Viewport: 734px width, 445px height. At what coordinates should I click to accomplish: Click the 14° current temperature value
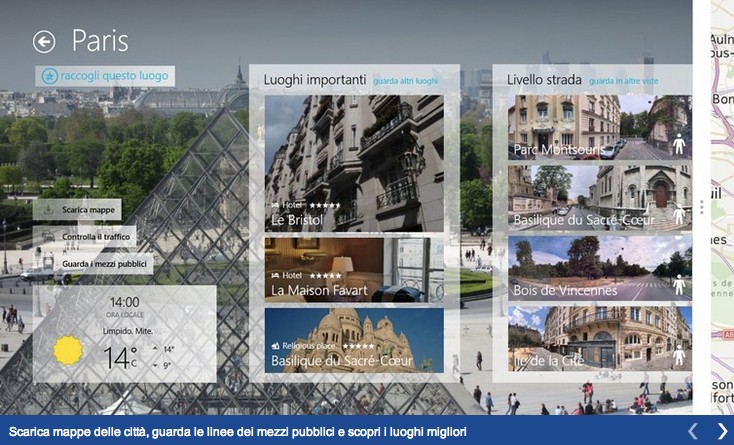point(120,358)
